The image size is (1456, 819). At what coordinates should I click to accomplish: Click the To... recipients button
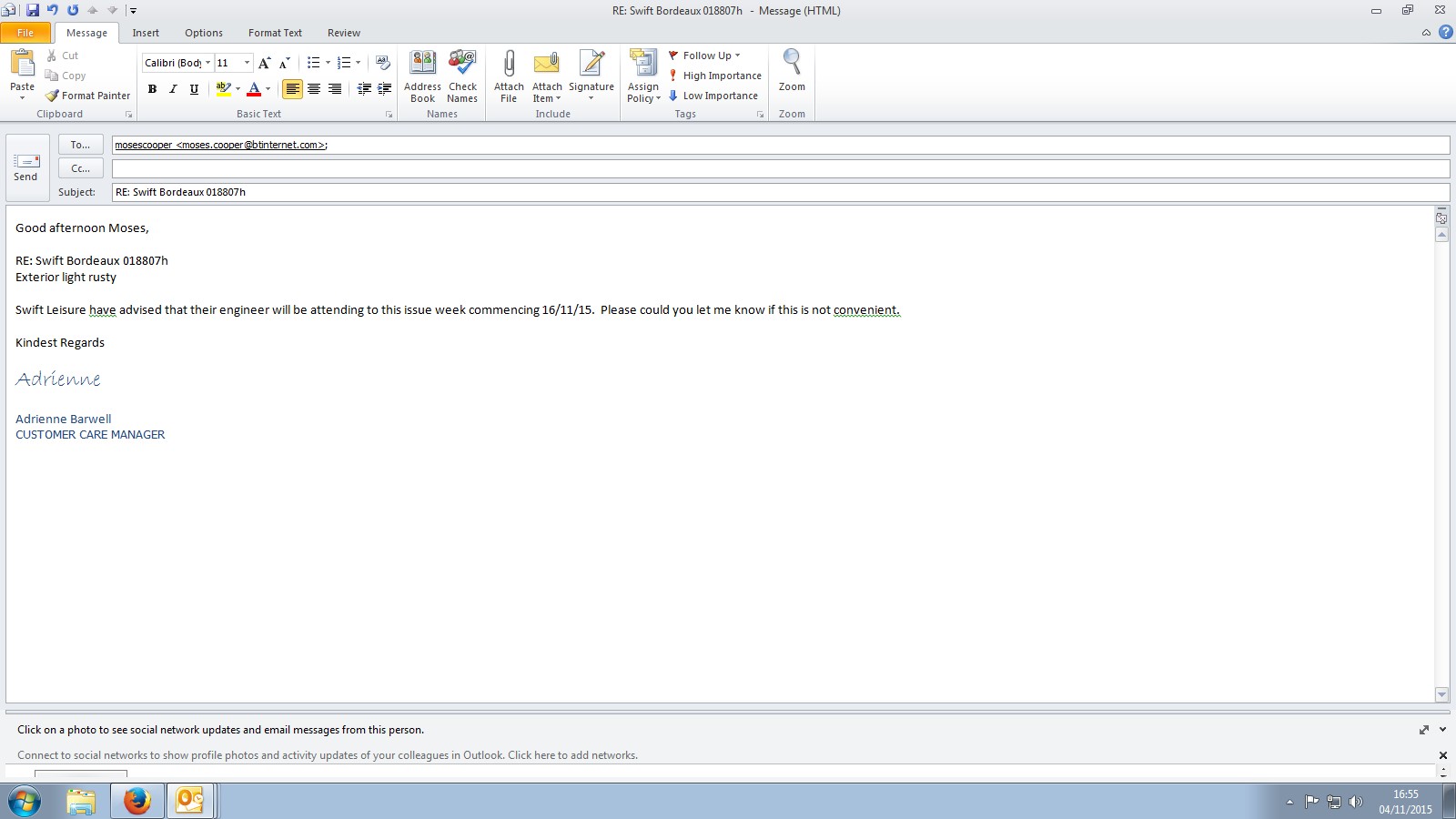point(80,145)
